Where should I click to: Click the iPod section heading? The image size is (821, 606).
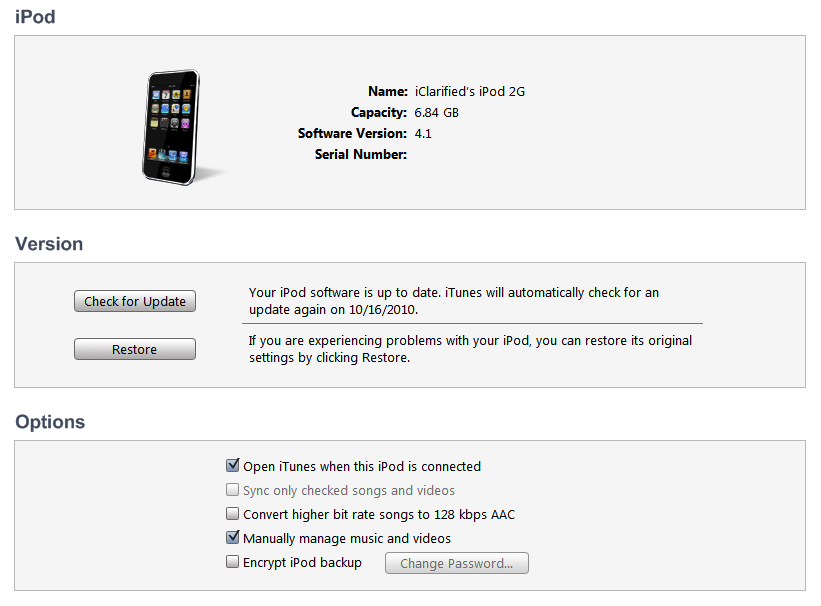(x=35, y=17)
